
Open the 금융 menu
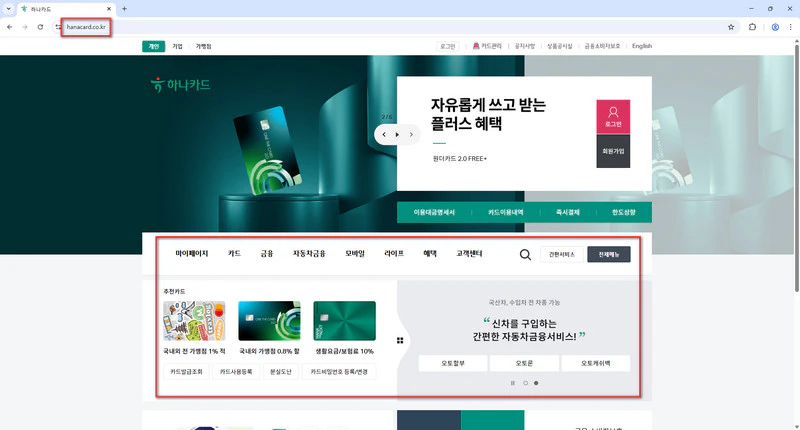[267, 254]
